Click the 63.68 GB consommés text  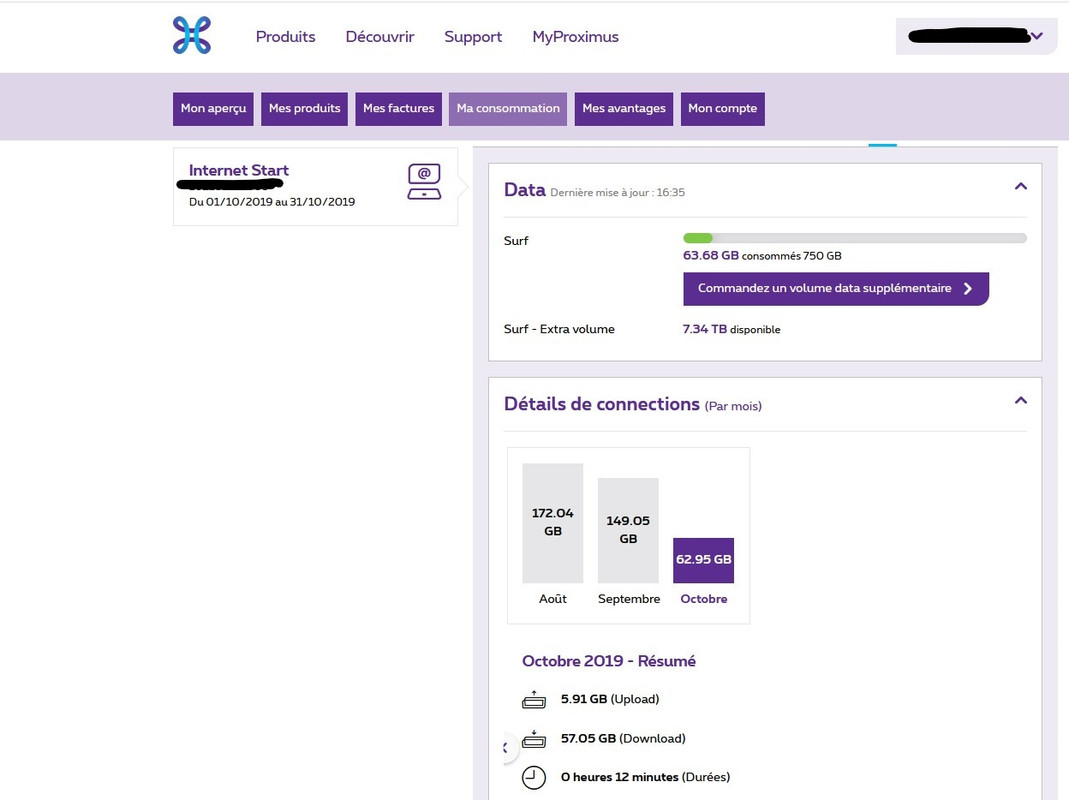point(762,256)
